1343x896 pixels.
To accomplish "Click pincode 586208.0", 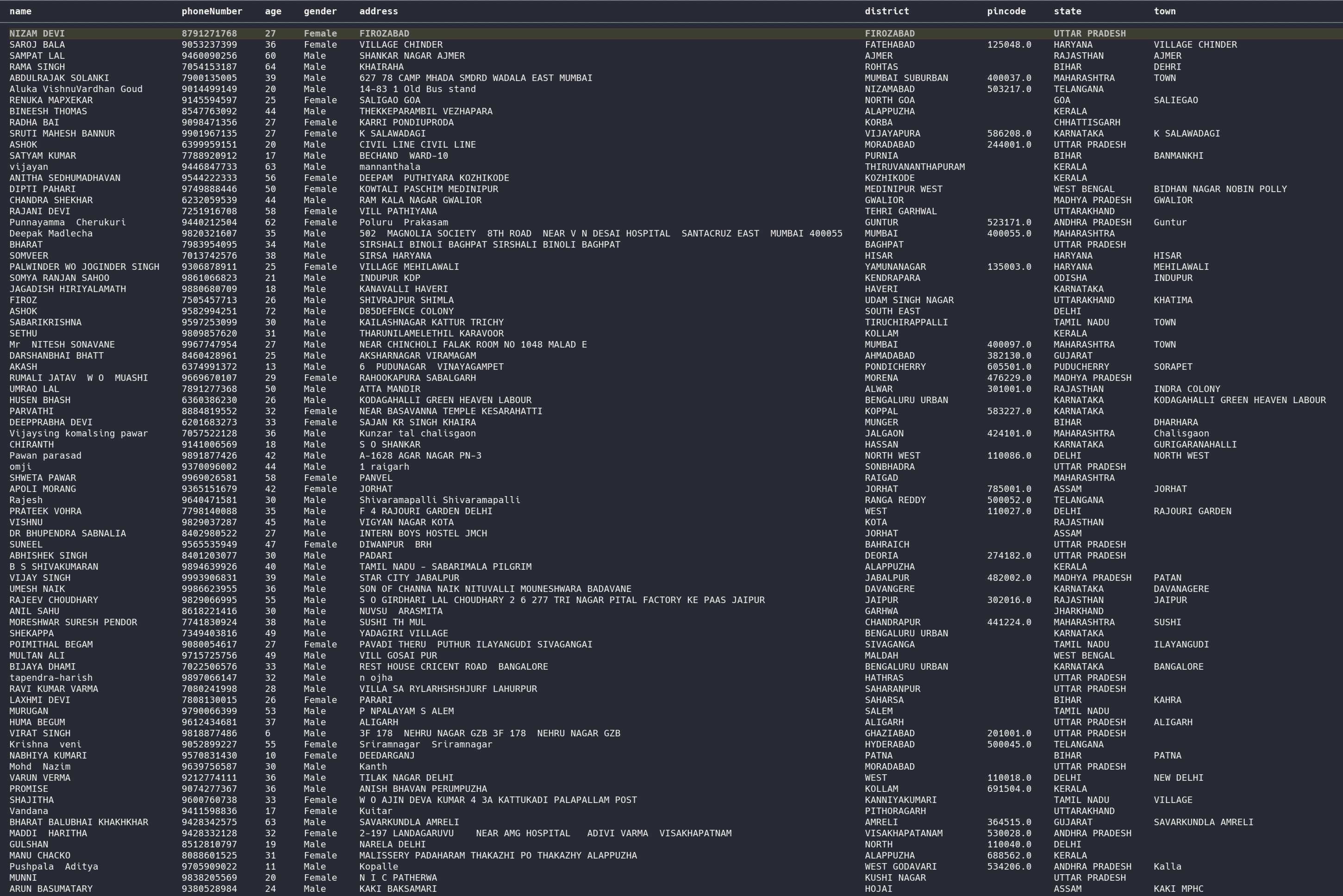I will coord(1009,134).
